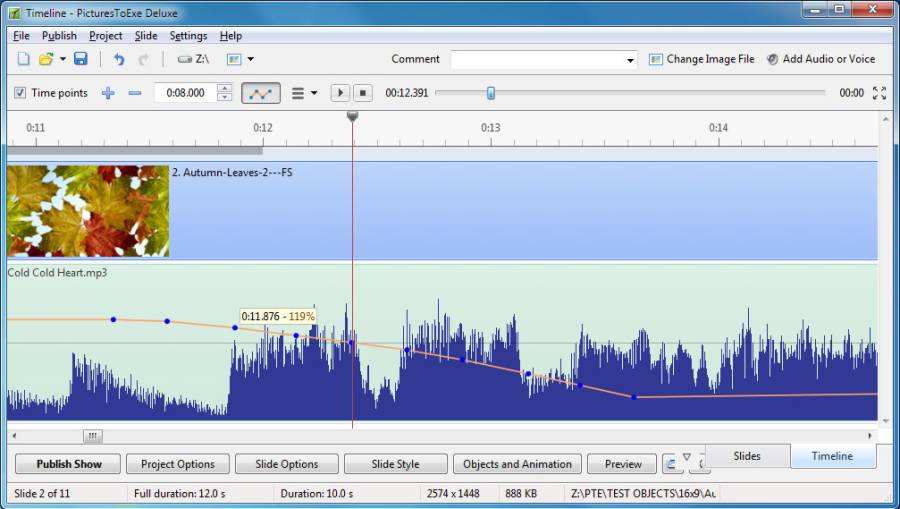This screenshot has width=900, height=509.
Task: Select the Autumn-Leaves slide thumbnail
Action: pyautogui.click(x=88, y=211)
